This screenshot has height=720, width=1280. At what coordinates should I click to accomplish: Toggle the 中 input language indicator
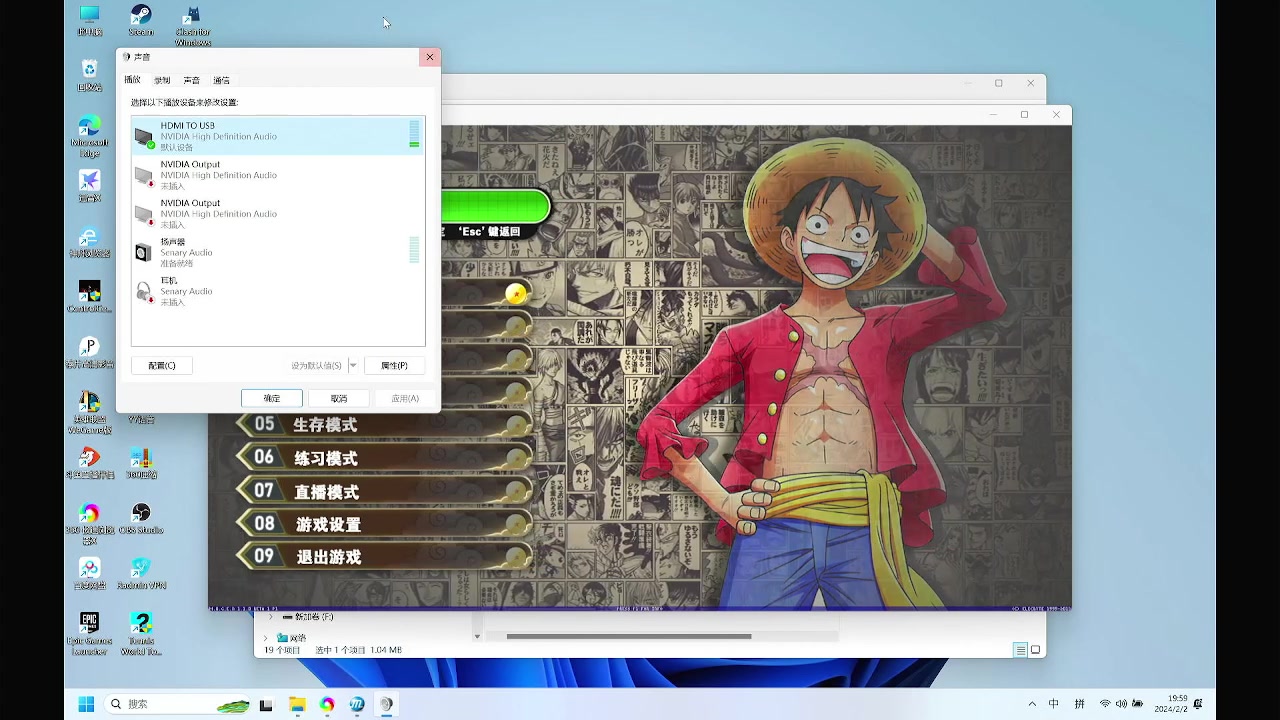[x=1054, y=704]
